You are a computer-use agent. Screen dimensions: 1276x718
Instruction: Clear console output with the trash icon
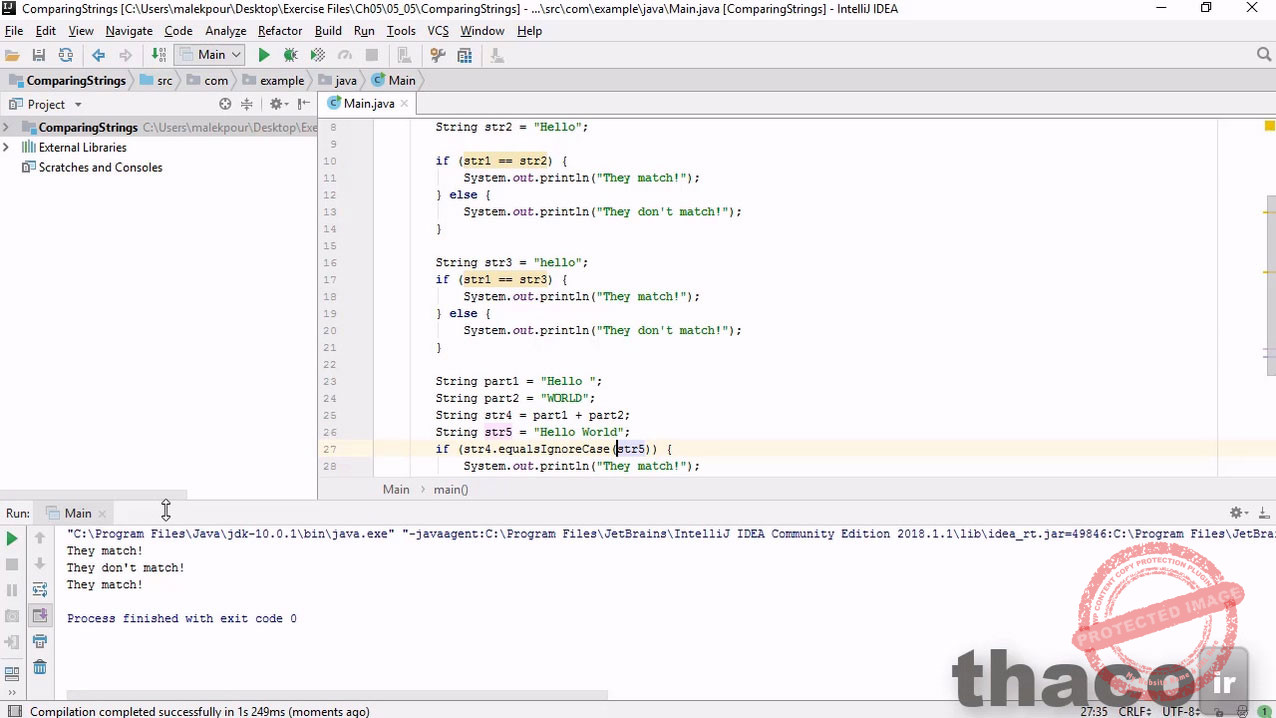click(x=40, y=667)
